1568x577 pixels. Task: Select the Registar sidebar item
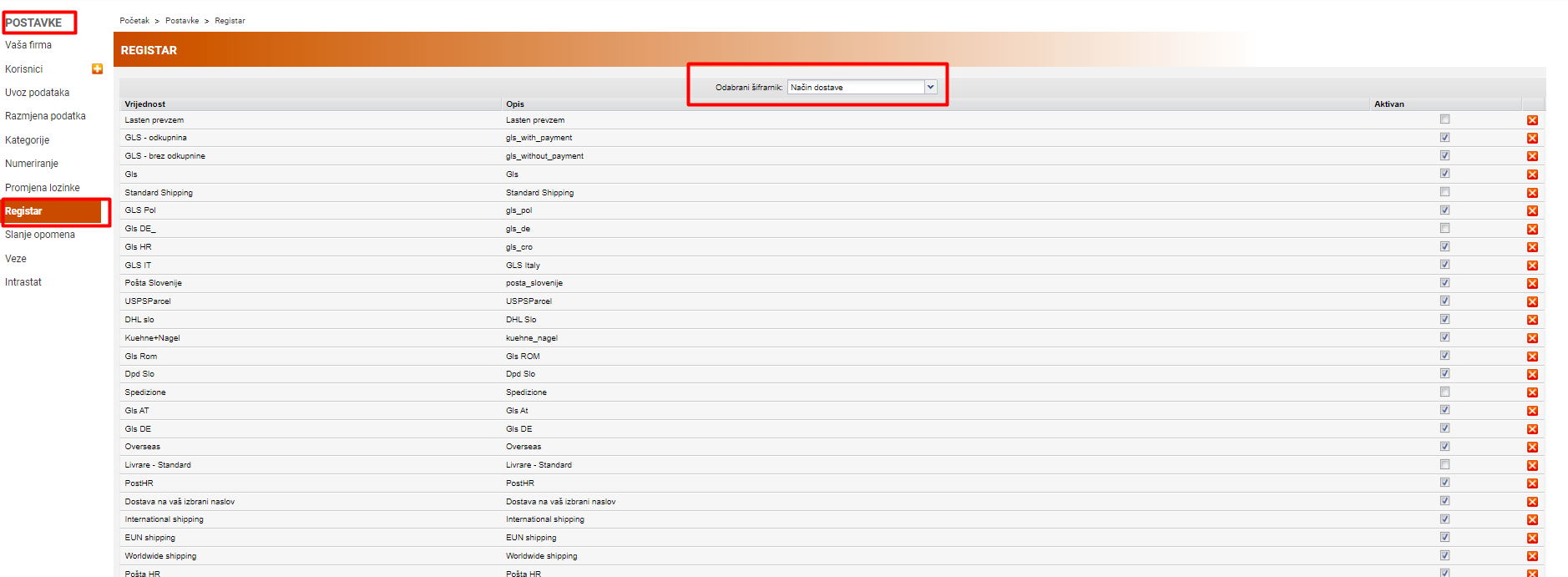(x=52, y=211)
